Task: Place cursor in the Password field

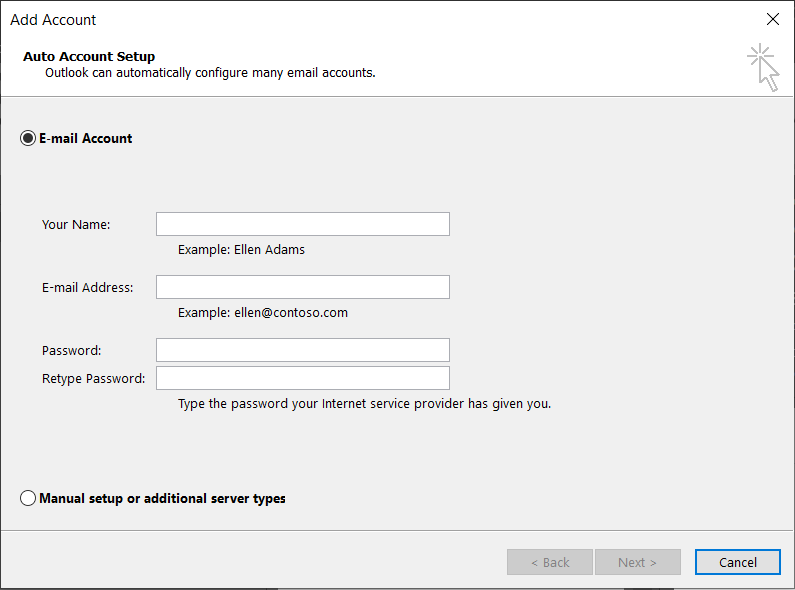Action: click(303, 350)
